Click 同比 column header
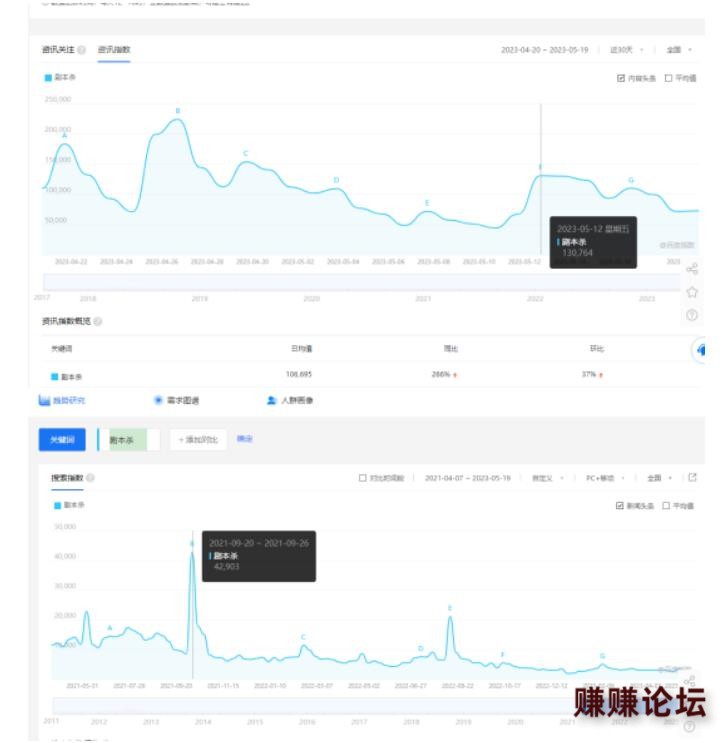The height and width of the screenshot is (743, 728). pyautogui.click(x=451, y=349)
